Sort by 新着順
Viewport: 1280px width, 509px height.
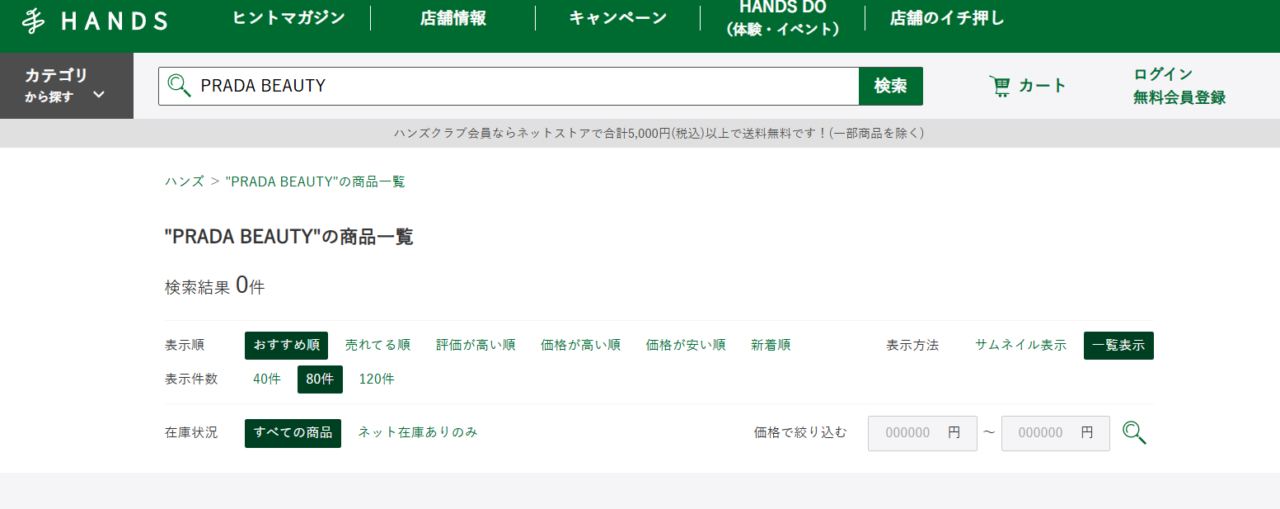(x=771, y=345)
